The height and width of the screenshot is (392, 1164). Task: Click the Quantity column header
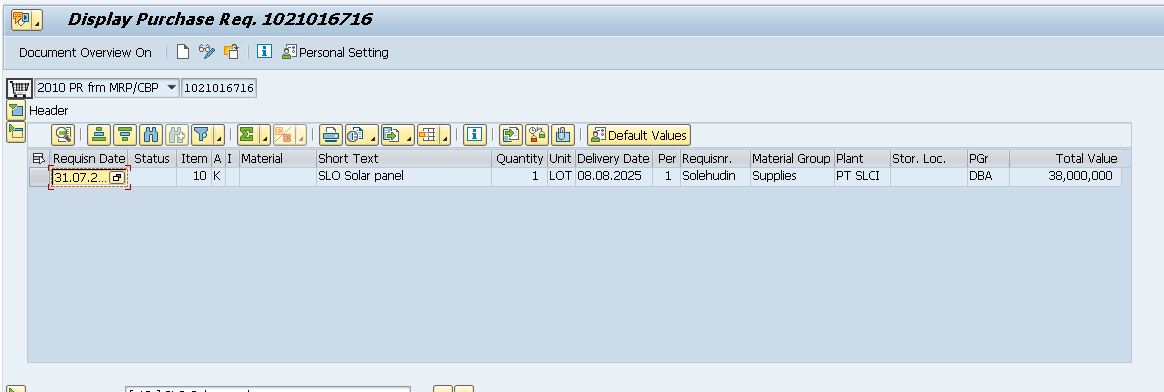pos(519,158)
